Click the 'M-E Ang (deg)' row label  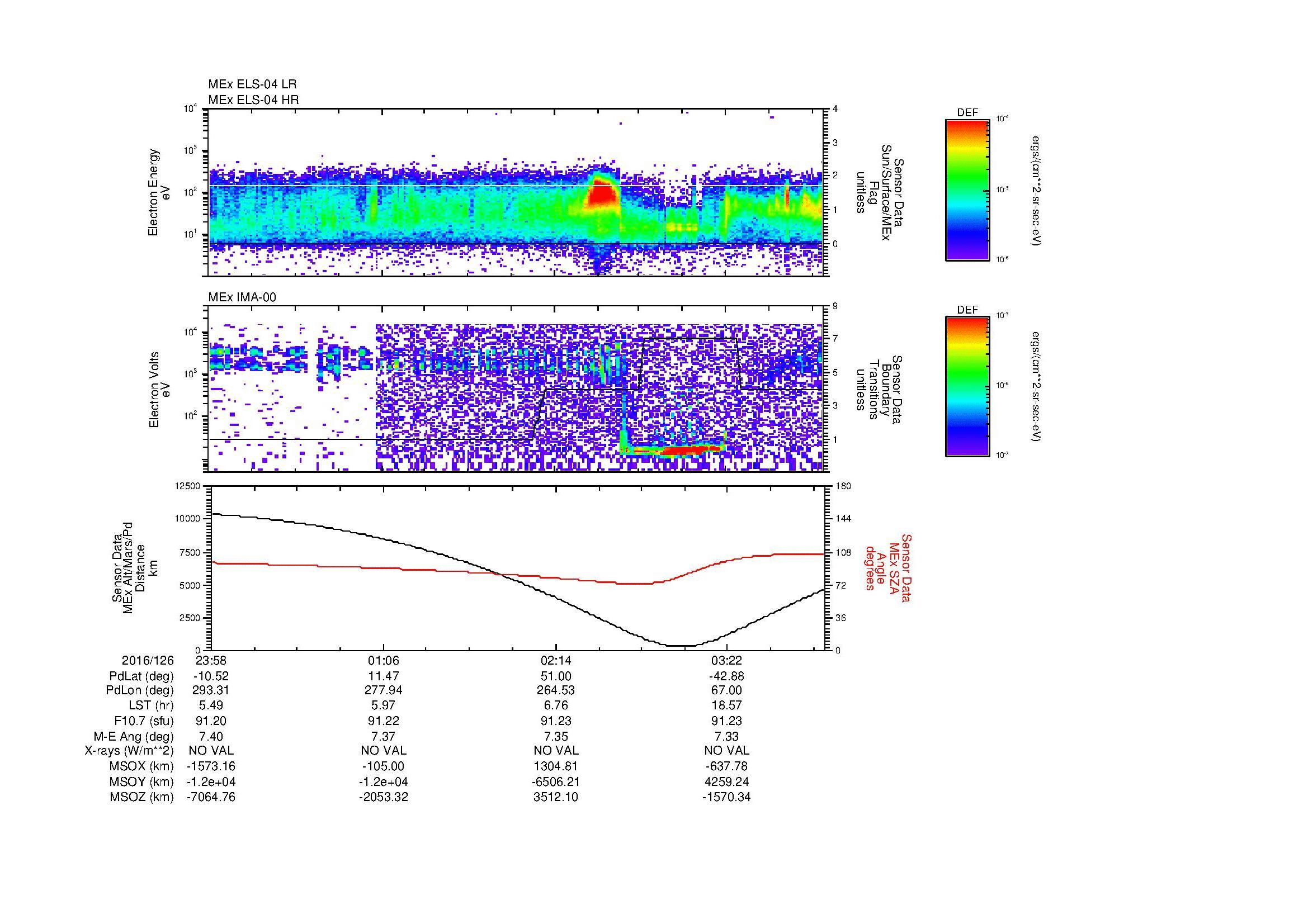pos(133,736)
